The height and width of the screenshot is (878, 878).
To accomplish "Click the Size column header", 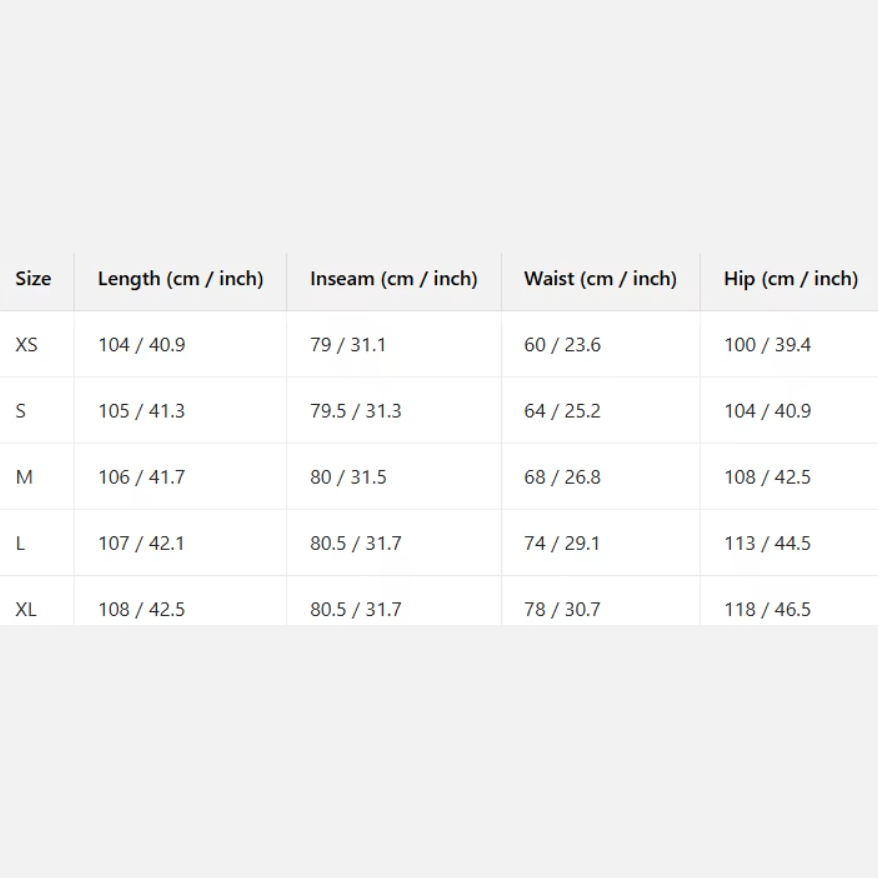I will [x=33, y=279].
